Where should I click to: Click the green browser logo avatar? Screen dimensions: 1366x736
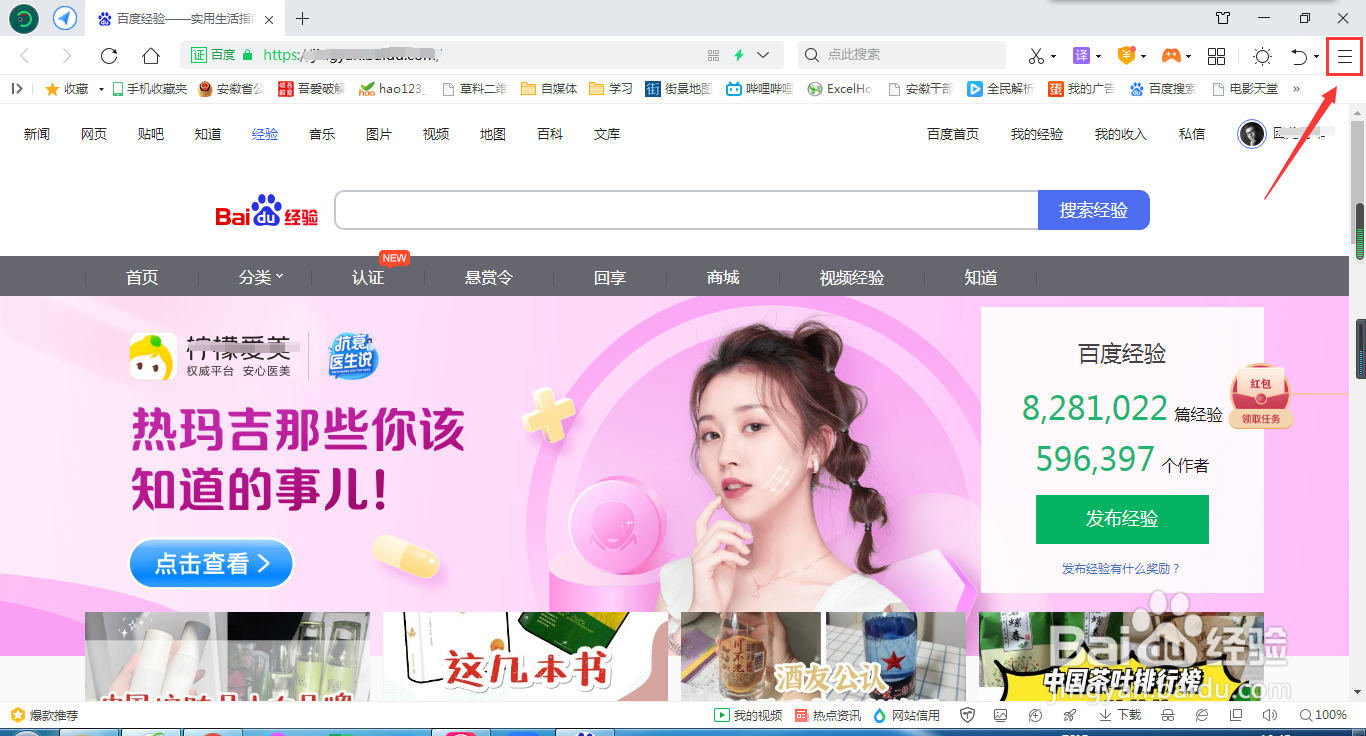tap(24, 18)
